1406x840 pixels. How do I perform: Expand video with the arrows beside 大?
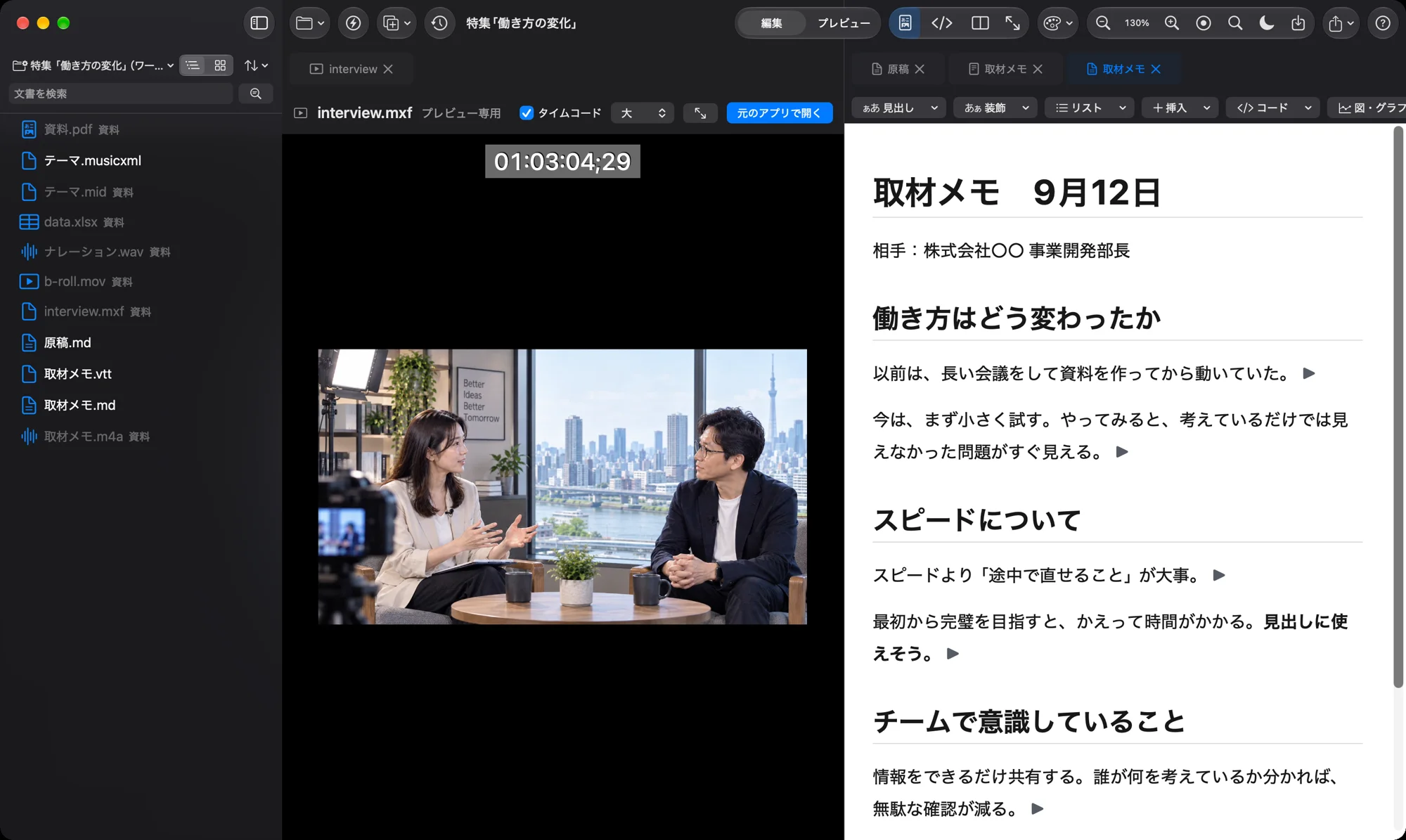[x=700, y=112]
